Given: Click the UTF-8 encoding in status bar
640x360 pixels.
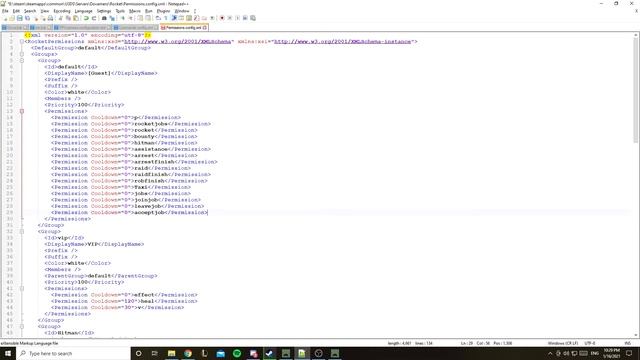Looking at the screenshot, I should (590, 343).
